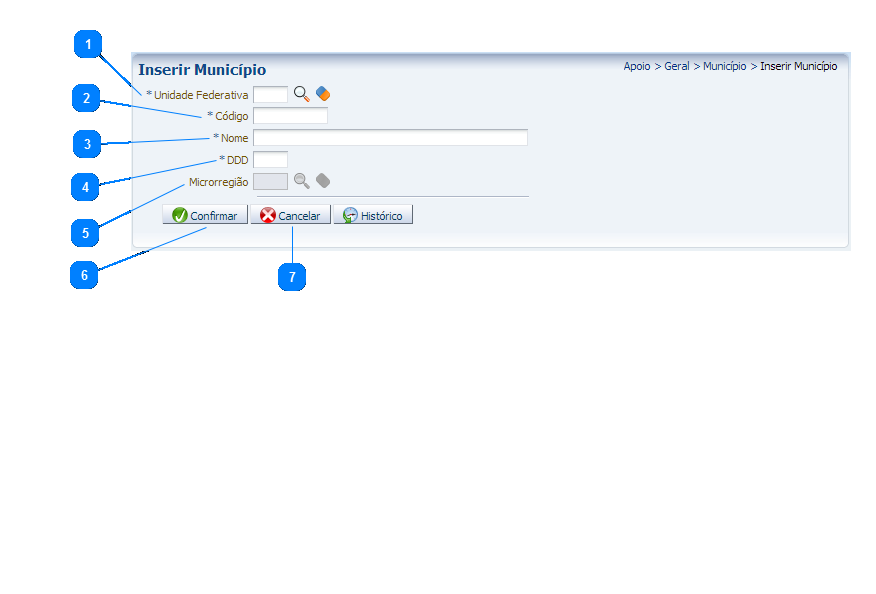Click the blue callout badge number 3

tap(87, 144)
